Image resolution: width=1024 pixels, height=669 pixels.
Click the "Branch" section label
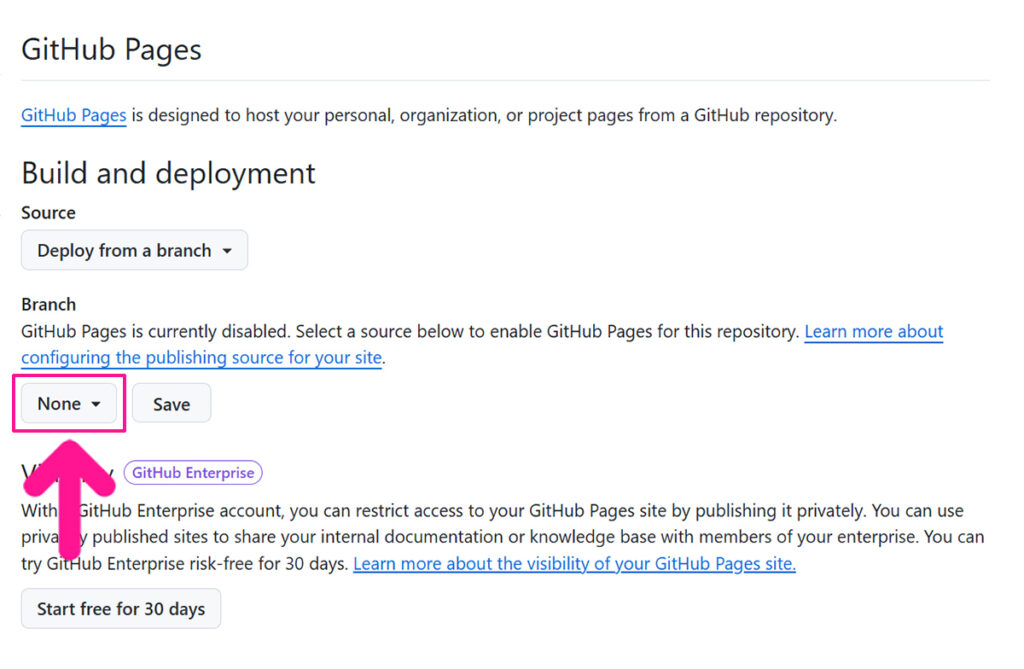click(x=48, y=304)
